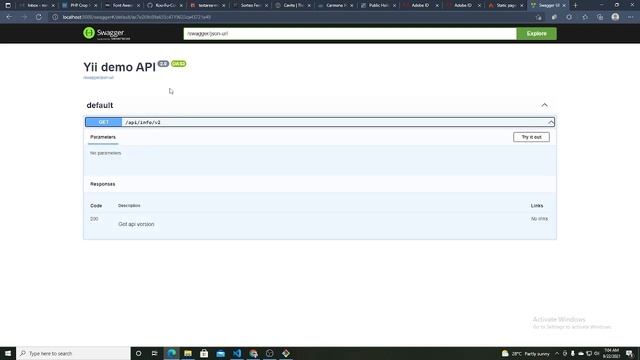Open the weather widget on taskbar
Viewport: 640px width, 360px height.
(x=526, y=353)
